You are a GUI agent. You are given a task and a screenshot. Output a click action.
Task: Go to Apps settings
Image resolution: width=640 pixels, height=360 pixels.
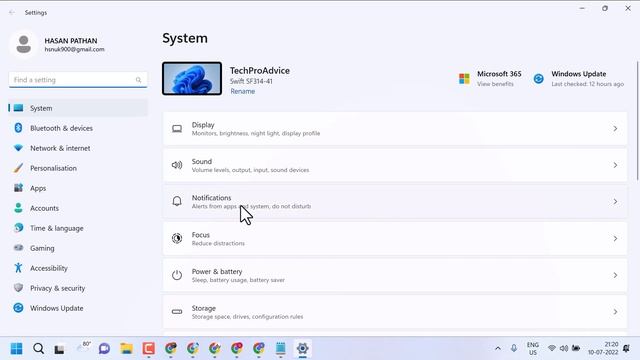coord(78,188)
